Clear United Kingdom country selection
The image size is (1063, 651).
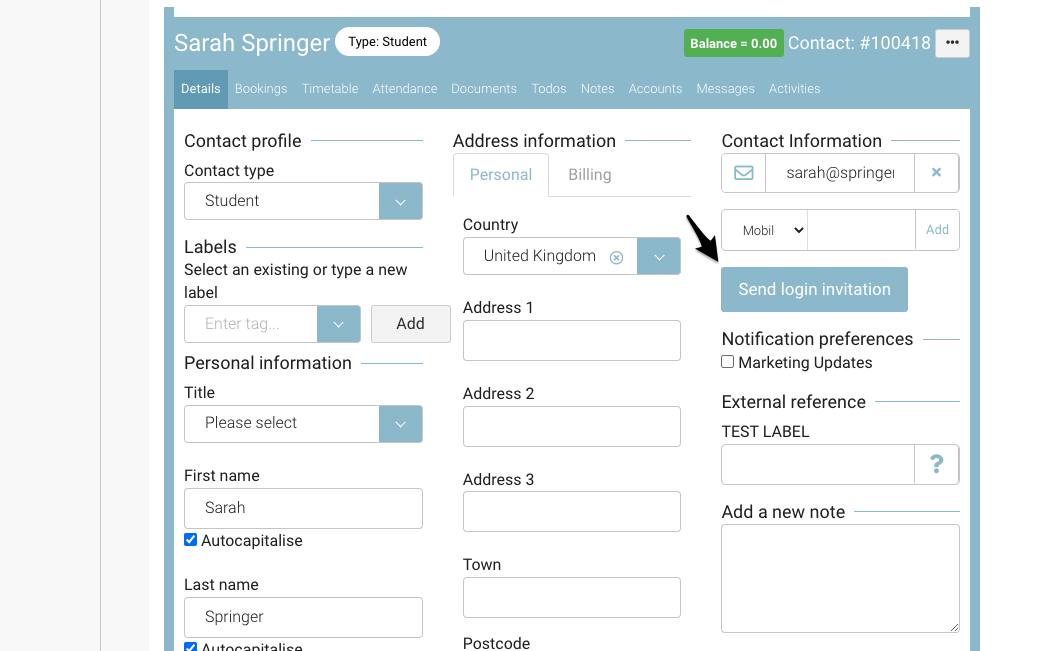[617, 257]
